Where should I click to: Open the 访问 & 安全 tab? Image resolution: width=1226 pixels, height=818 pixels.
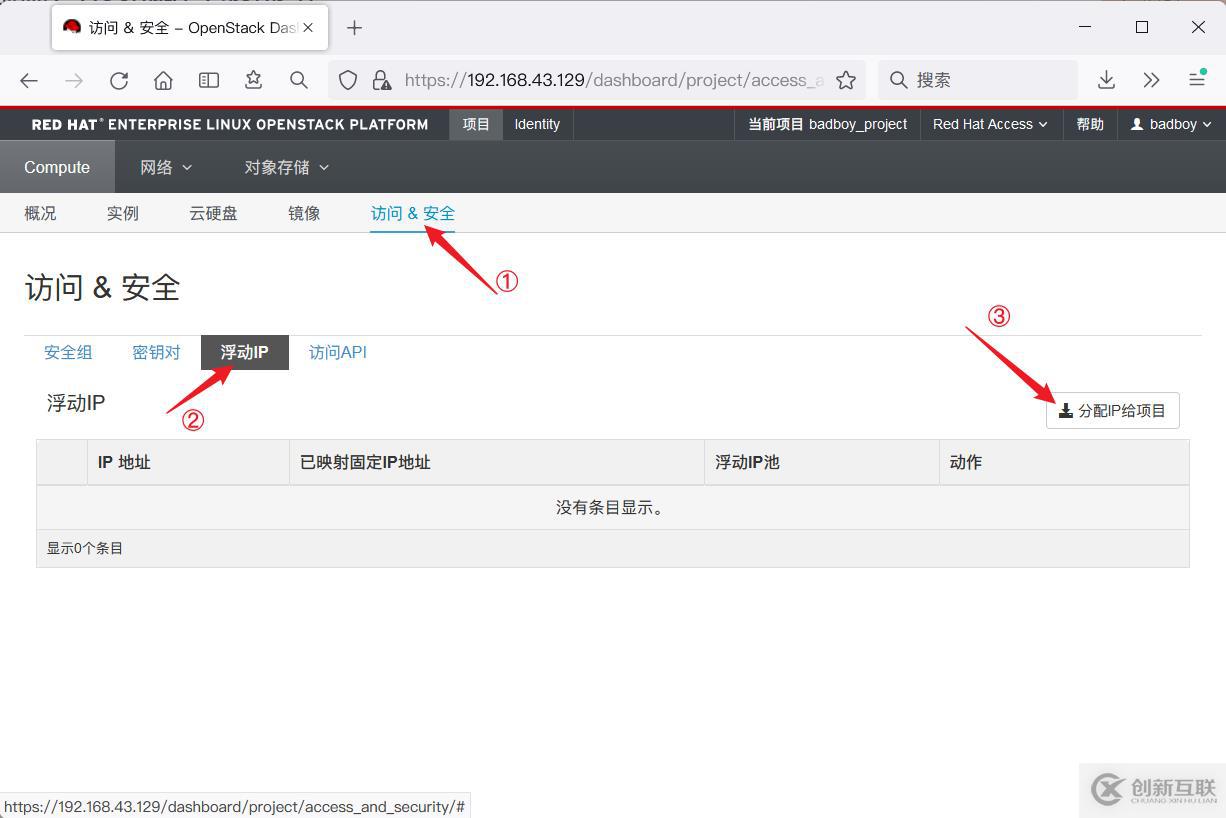tap(412, 213)
